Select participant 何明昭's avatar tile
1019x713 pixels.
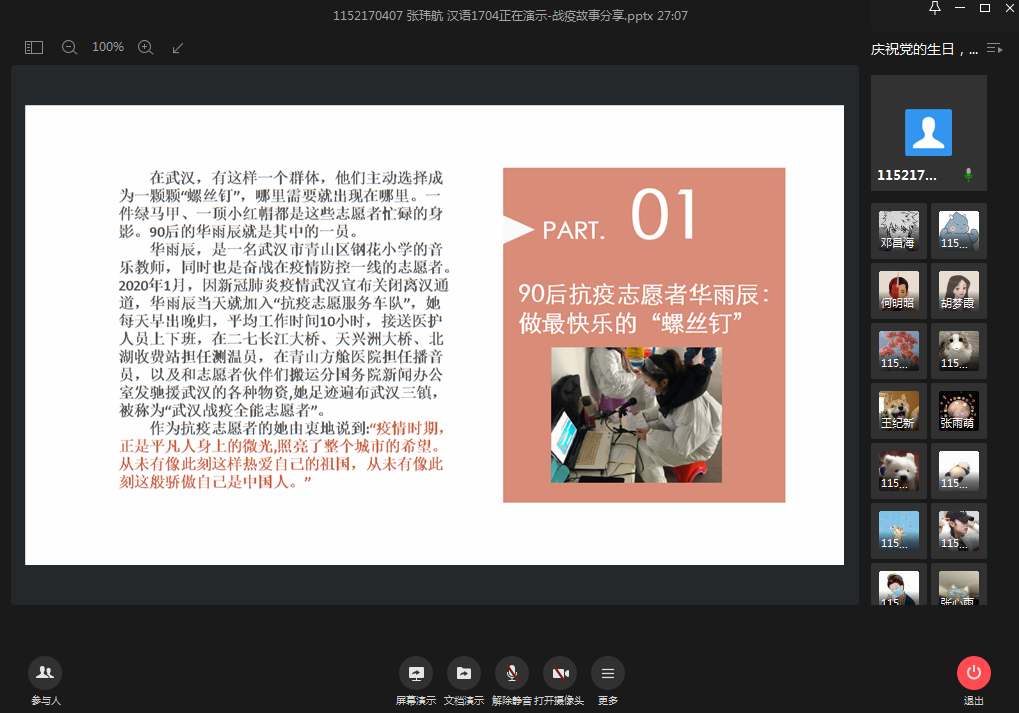pos(899,291)
